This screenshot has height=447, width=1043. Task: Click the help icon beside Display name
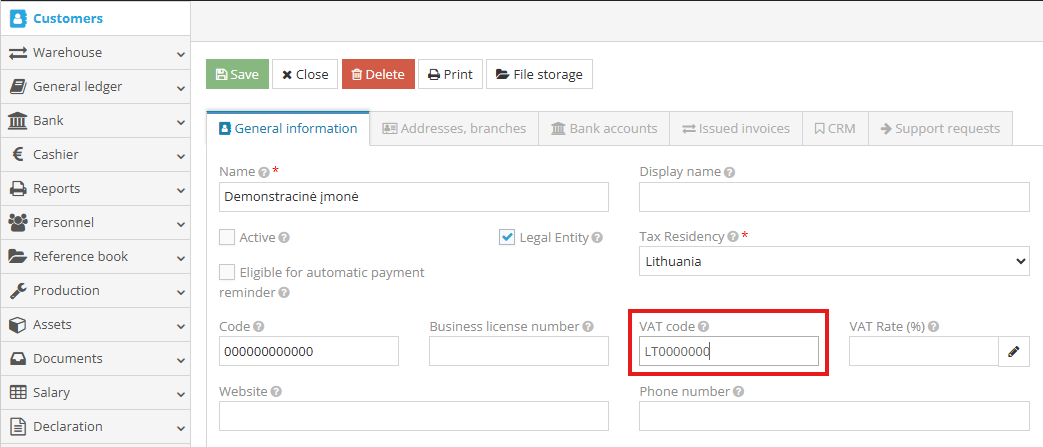point(729,172)
